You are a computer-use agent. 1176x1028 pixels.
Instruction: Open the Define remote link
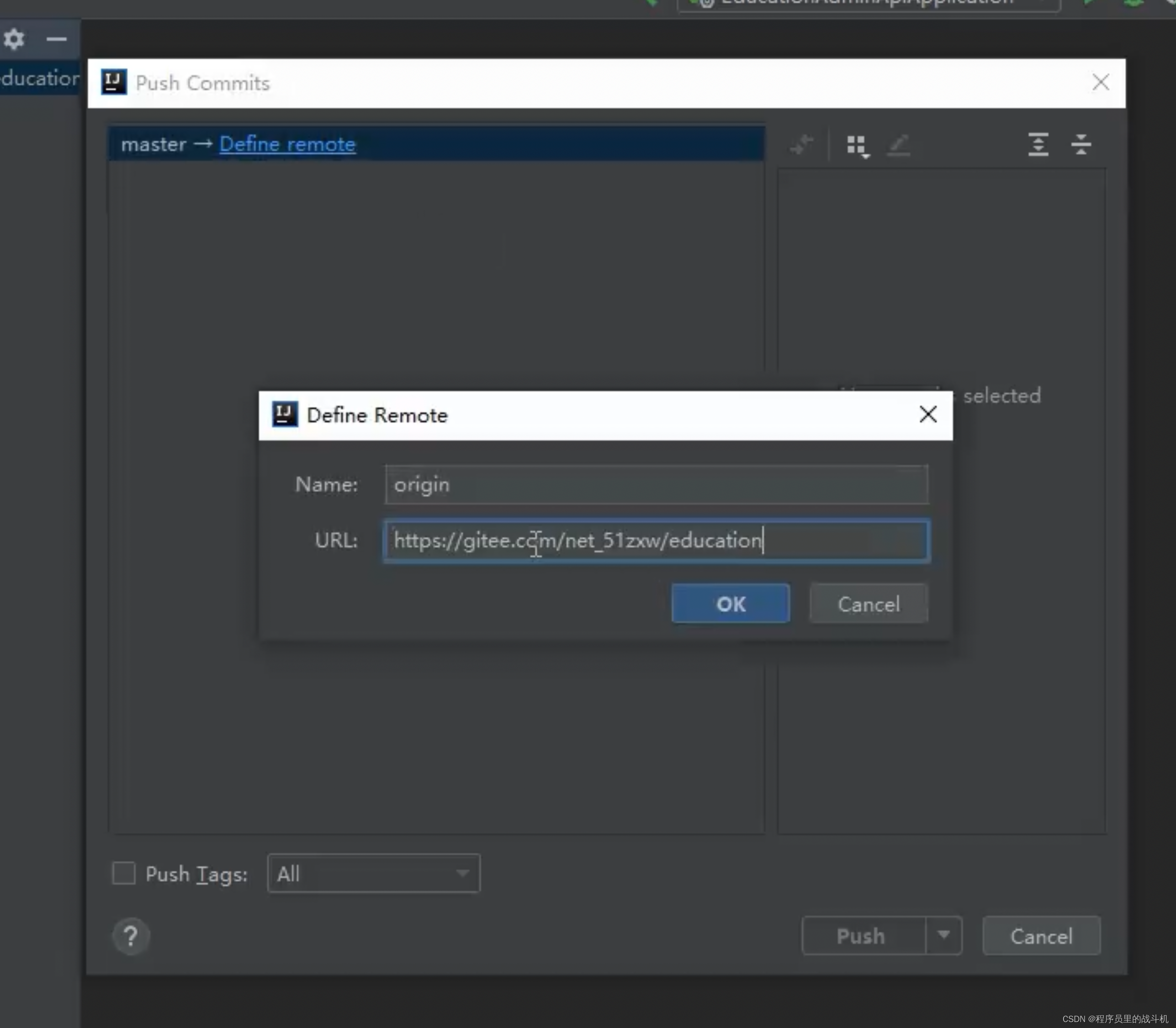click(287, 144)
